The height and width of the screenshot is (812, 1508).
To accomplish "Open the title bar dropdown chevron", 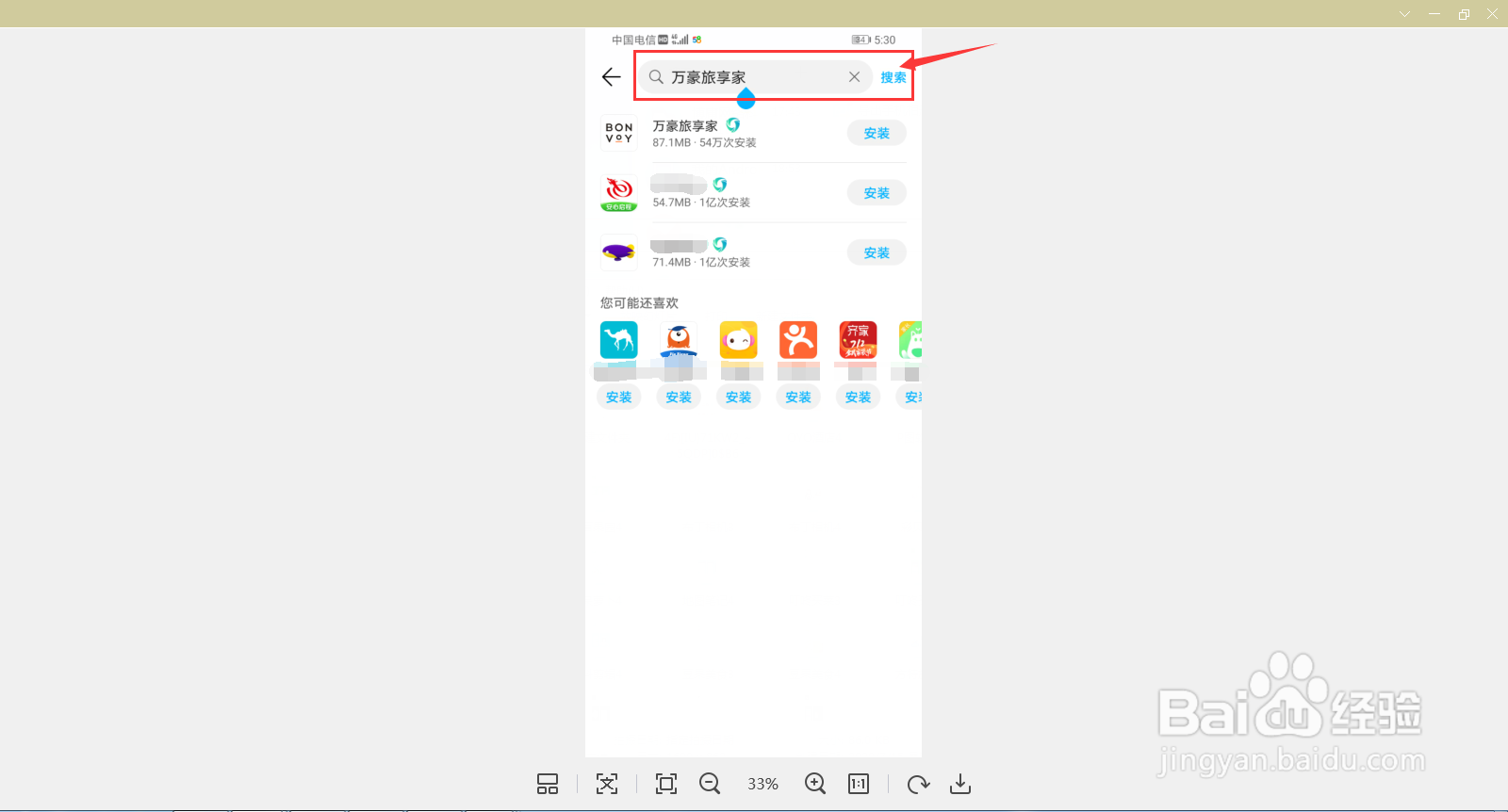I will pos(1404,14).
